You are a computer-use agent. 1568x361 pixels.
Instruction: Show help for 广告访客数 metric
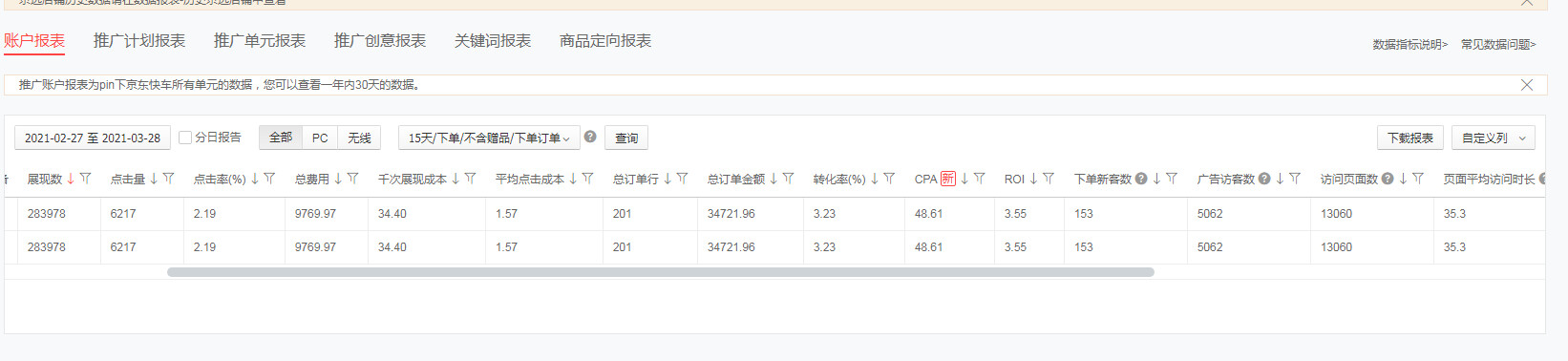(1264, 179)
